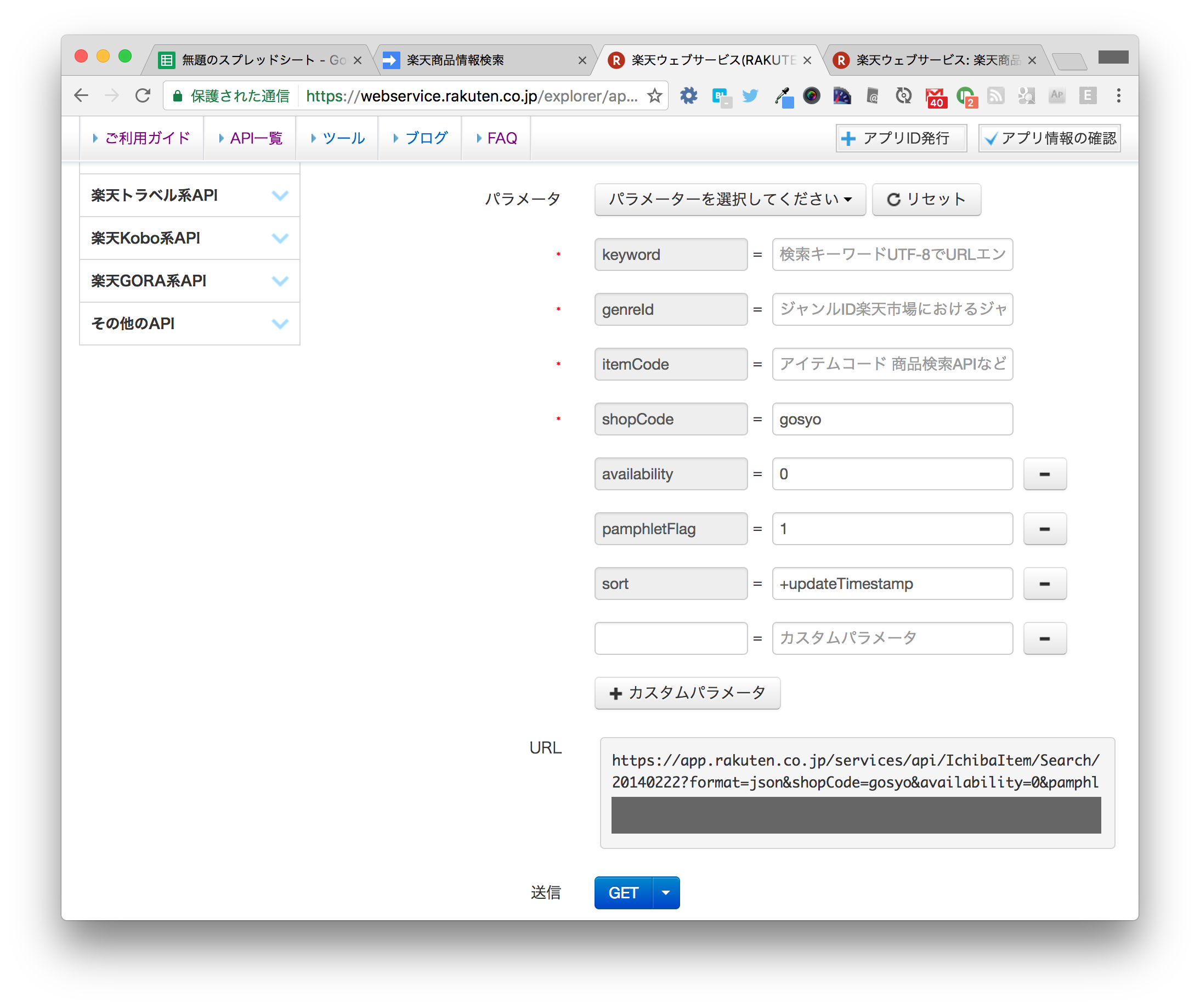
Task: Expand the その他のAPI section
Action: (190, 324)
